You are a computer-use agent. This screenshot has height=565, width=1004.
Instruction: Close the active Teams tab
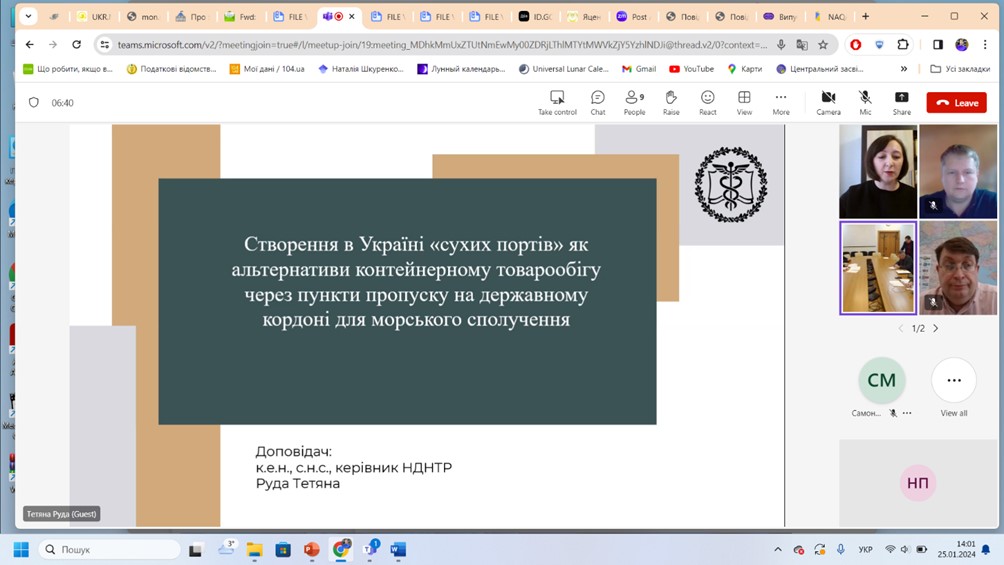tap(352, 16)
